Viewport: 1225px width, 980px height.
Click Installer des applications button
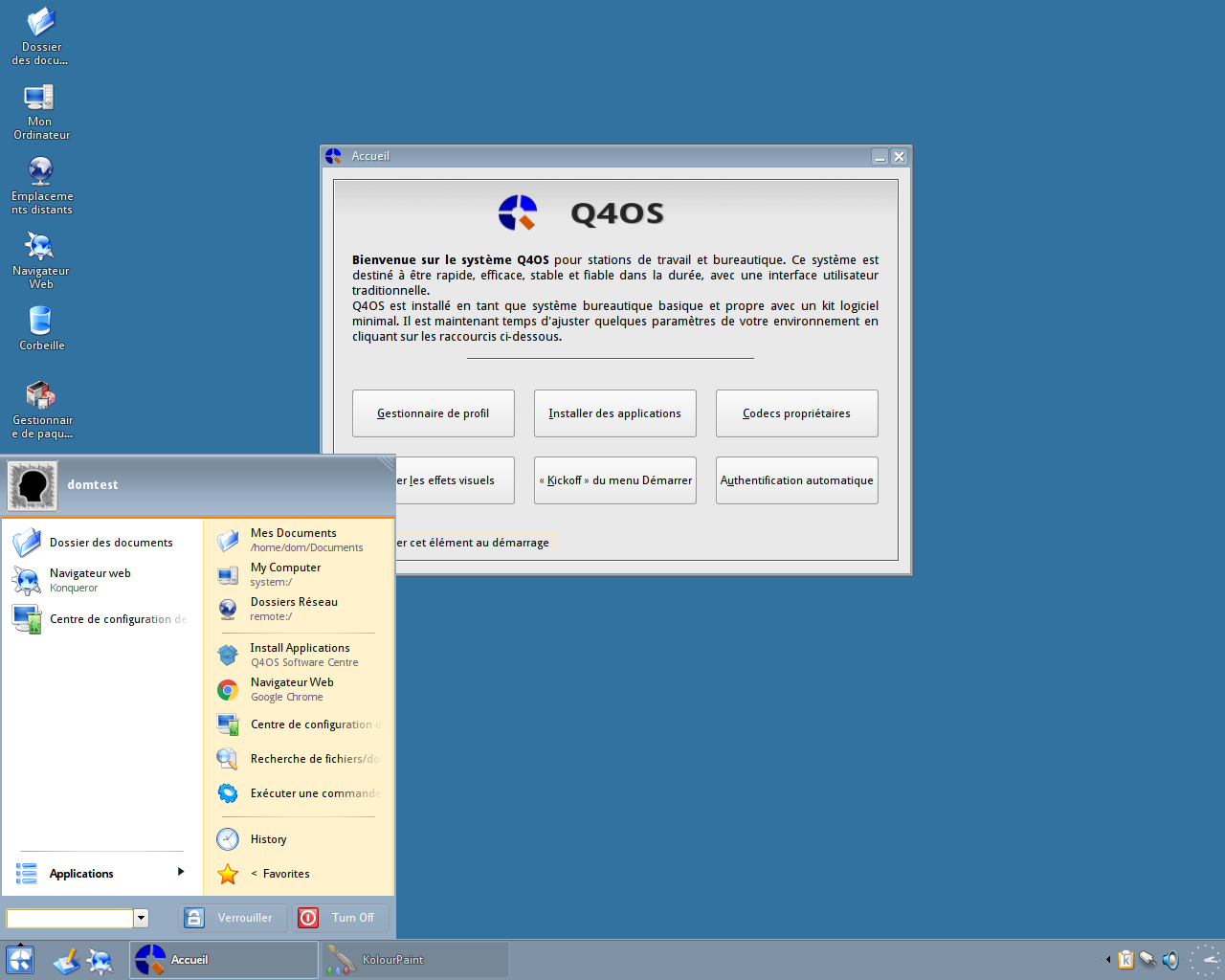[615, 413]
